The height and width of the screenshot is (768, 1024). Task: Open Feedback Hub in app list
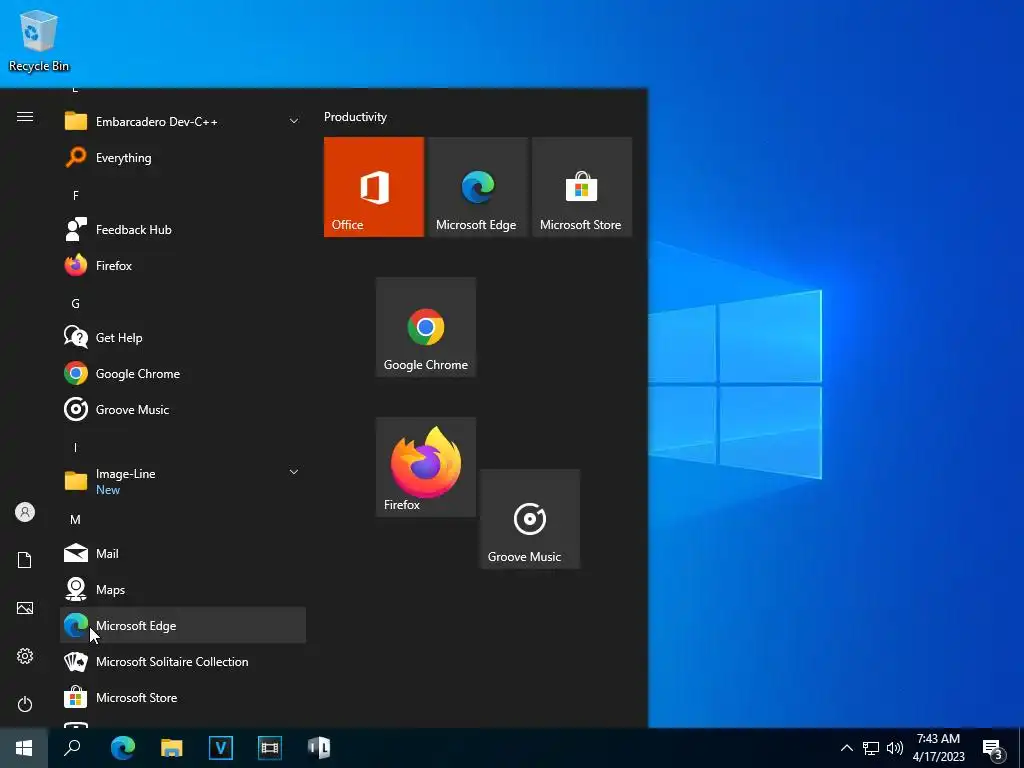(x=183, y=229)
